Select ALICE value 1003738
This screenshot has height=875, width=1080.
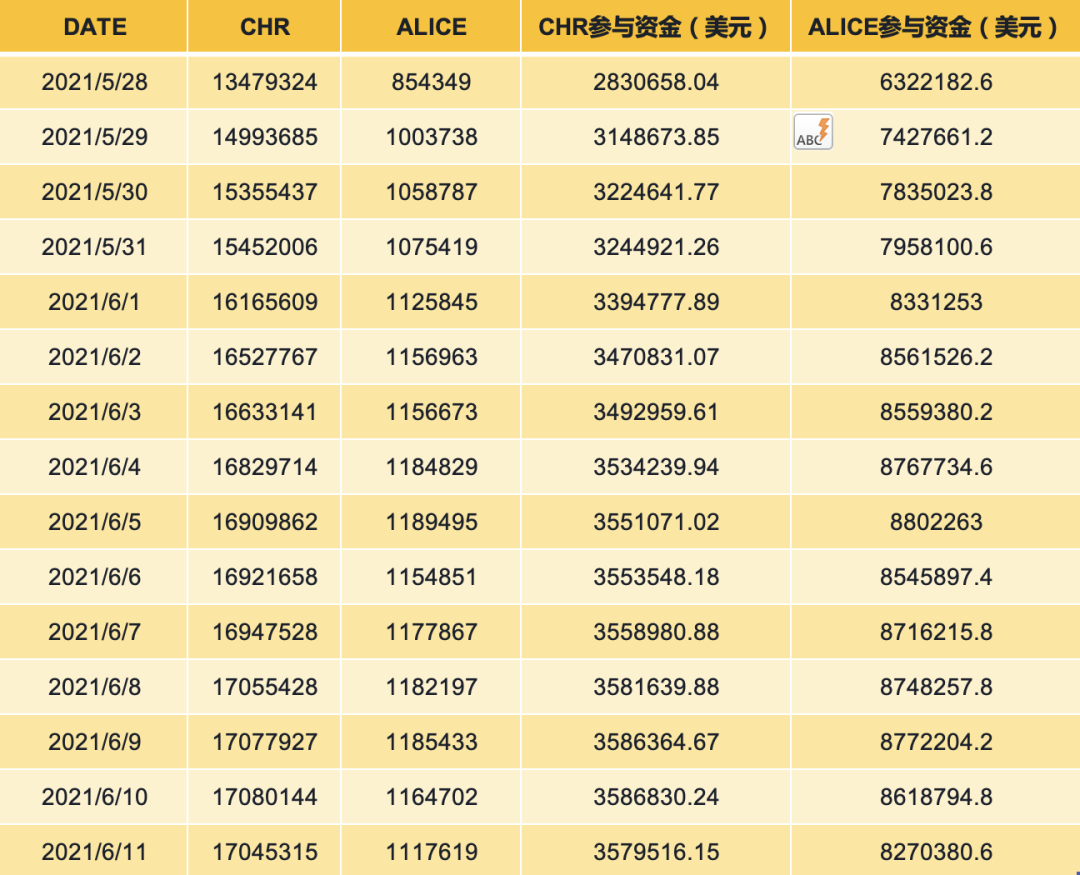tap(431, 136)
